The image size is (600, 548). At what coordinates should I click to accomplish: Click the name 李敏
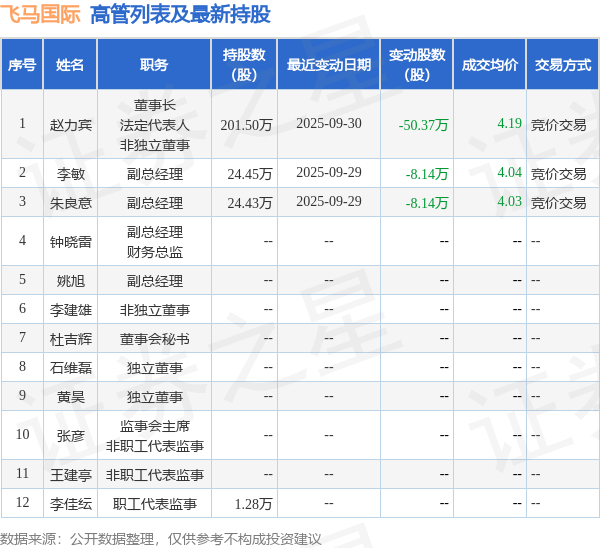pyautogui.click(x=71, y=174)
